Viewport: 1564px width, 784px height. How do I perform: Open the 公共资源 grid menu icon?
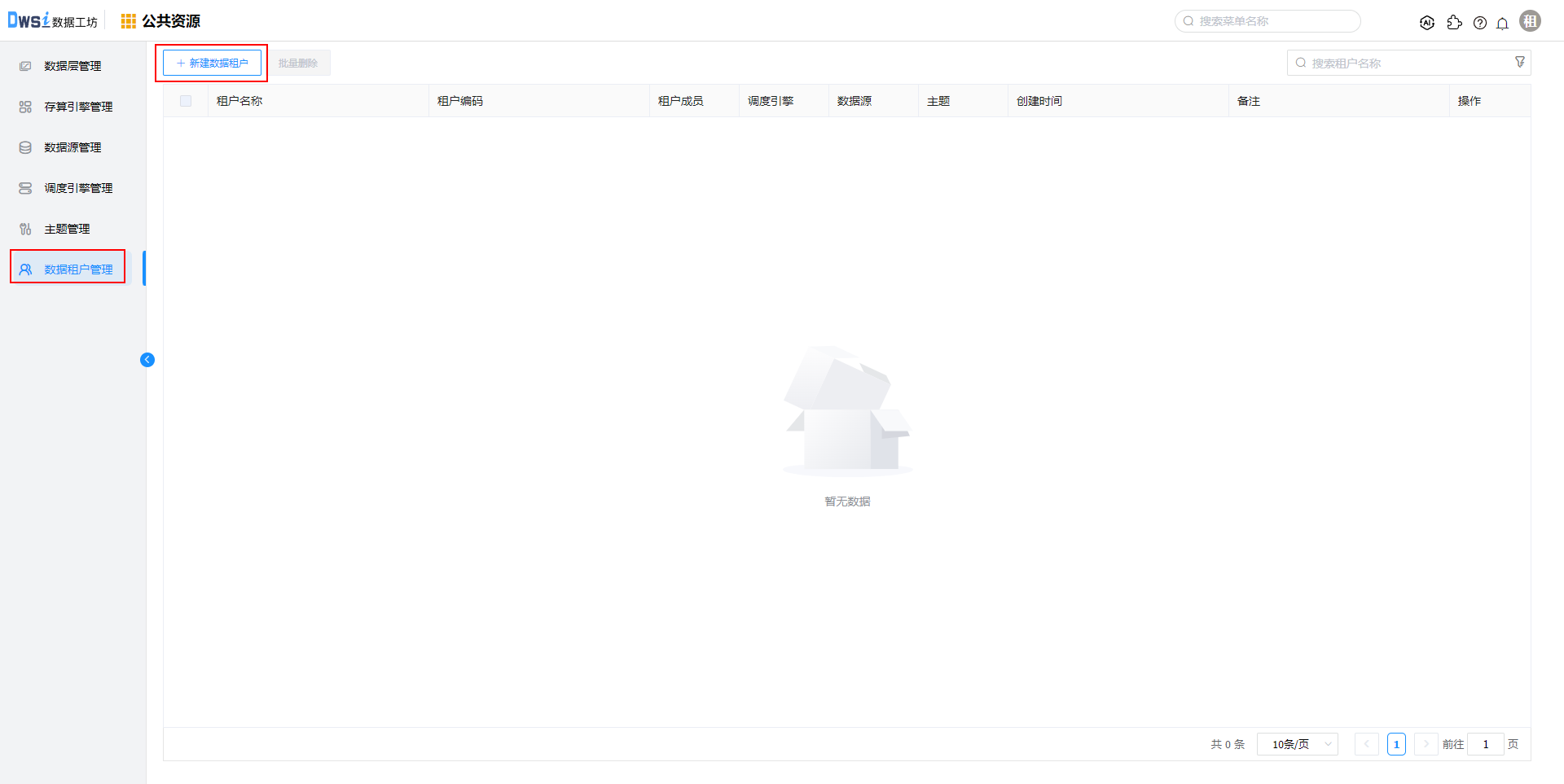128,21
